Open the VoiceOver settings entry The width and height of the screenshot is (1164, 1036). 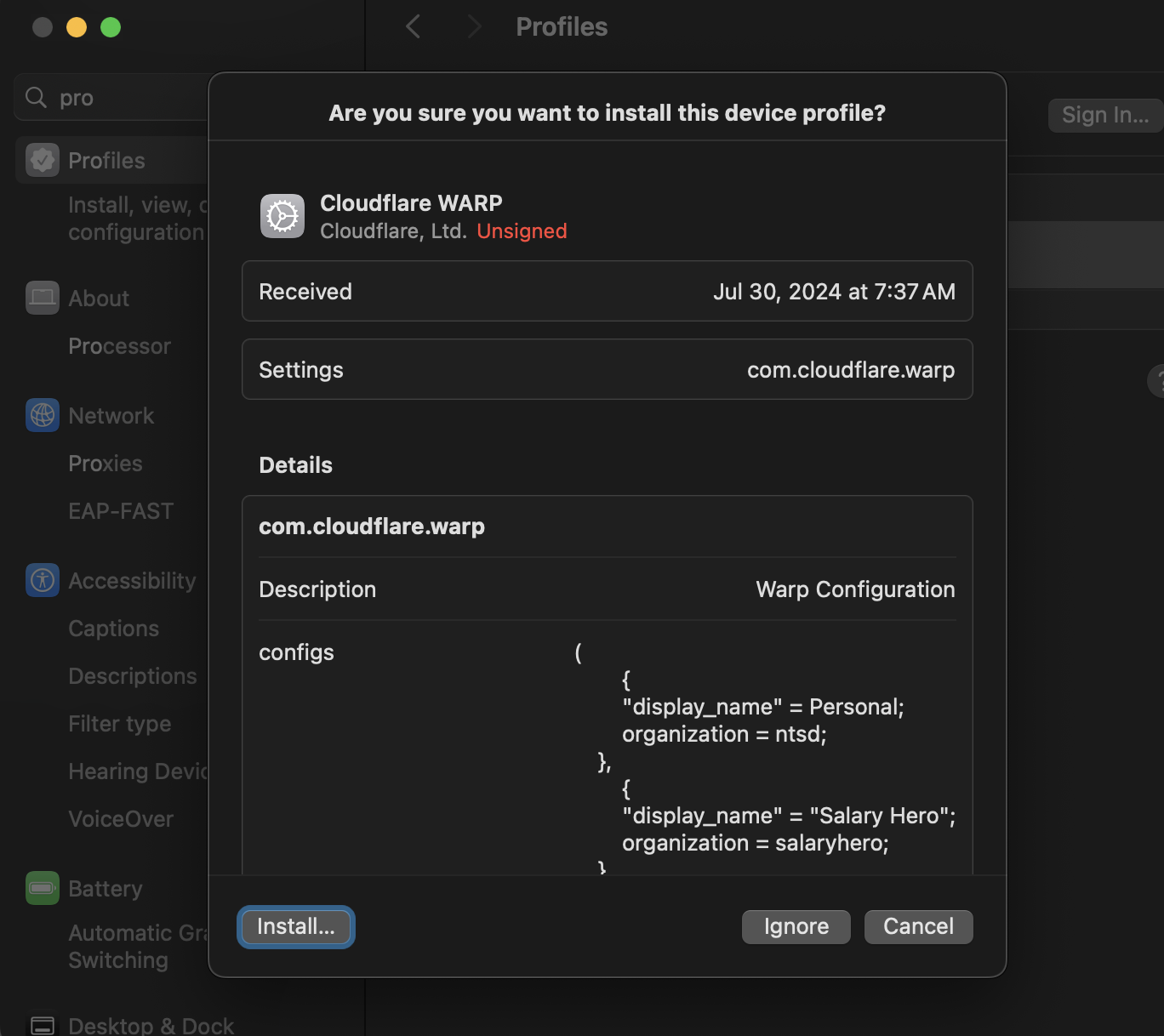(x=121, y=818)
